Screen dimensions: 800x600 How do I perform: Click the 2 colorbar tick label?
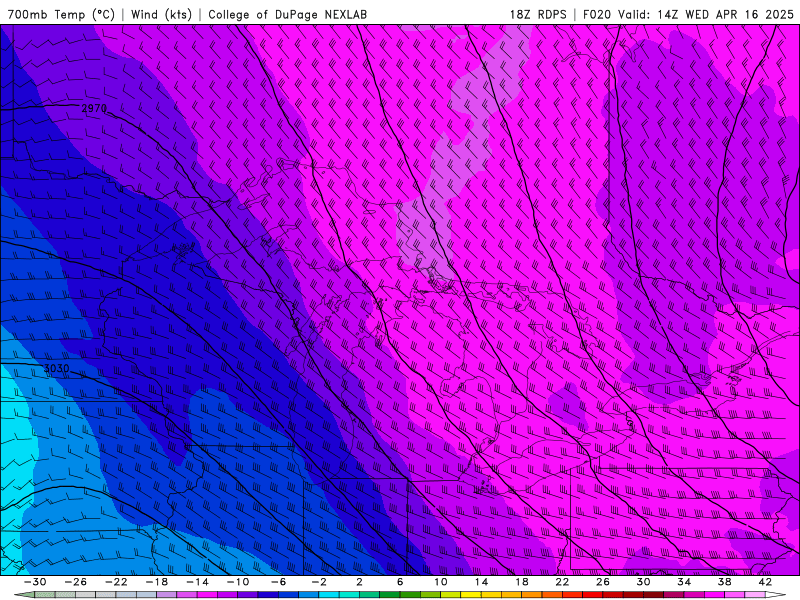[x=359, y=582]
